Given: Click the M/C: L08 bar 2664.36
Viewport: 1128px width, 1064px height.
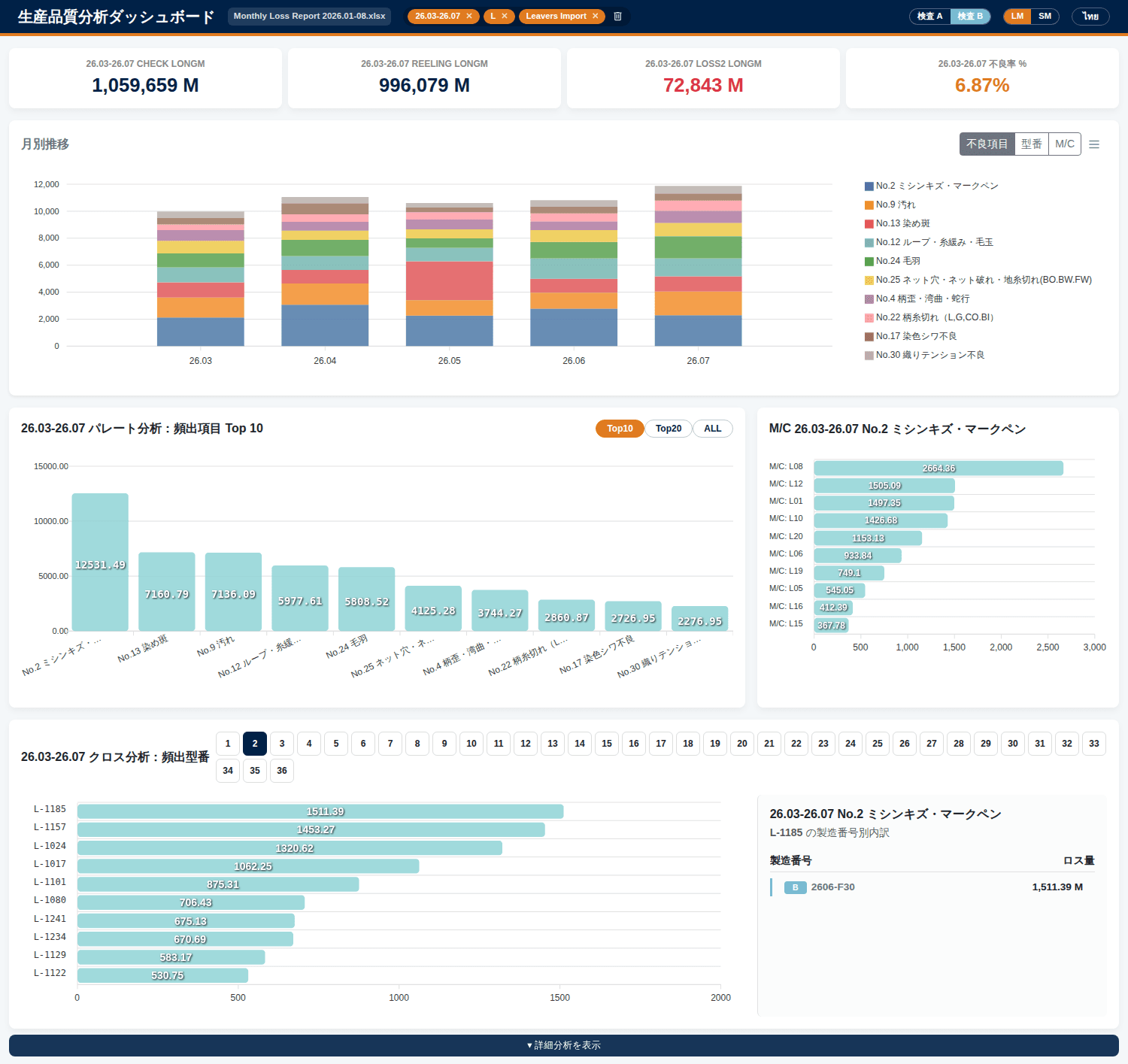Looking at the screenshot, I should pyautogui.click(x=938, y=468).
